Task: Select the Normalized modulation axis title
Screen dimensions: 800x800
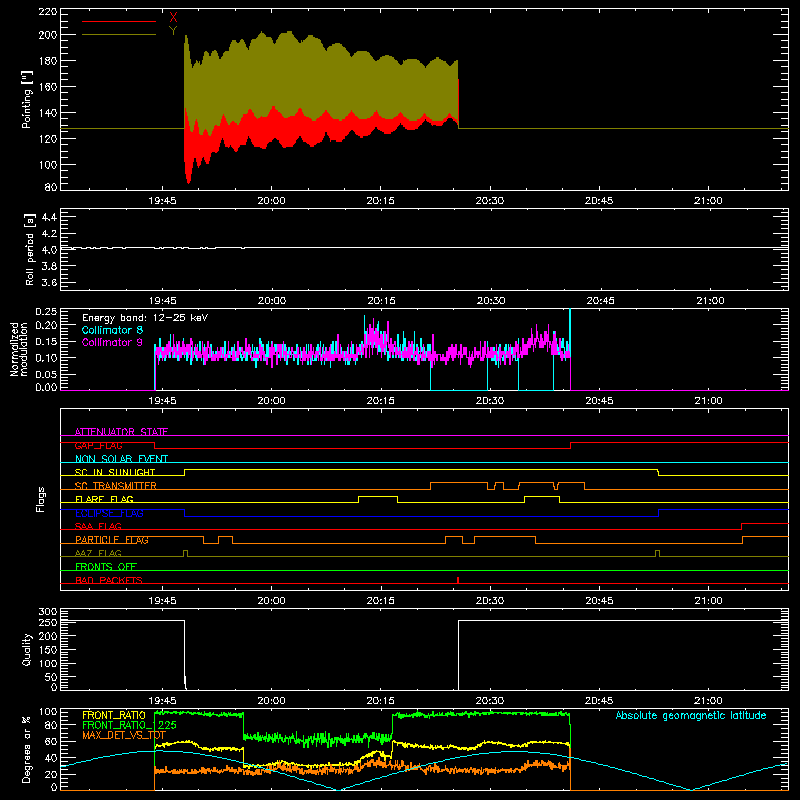Action: tap(19, 349)
